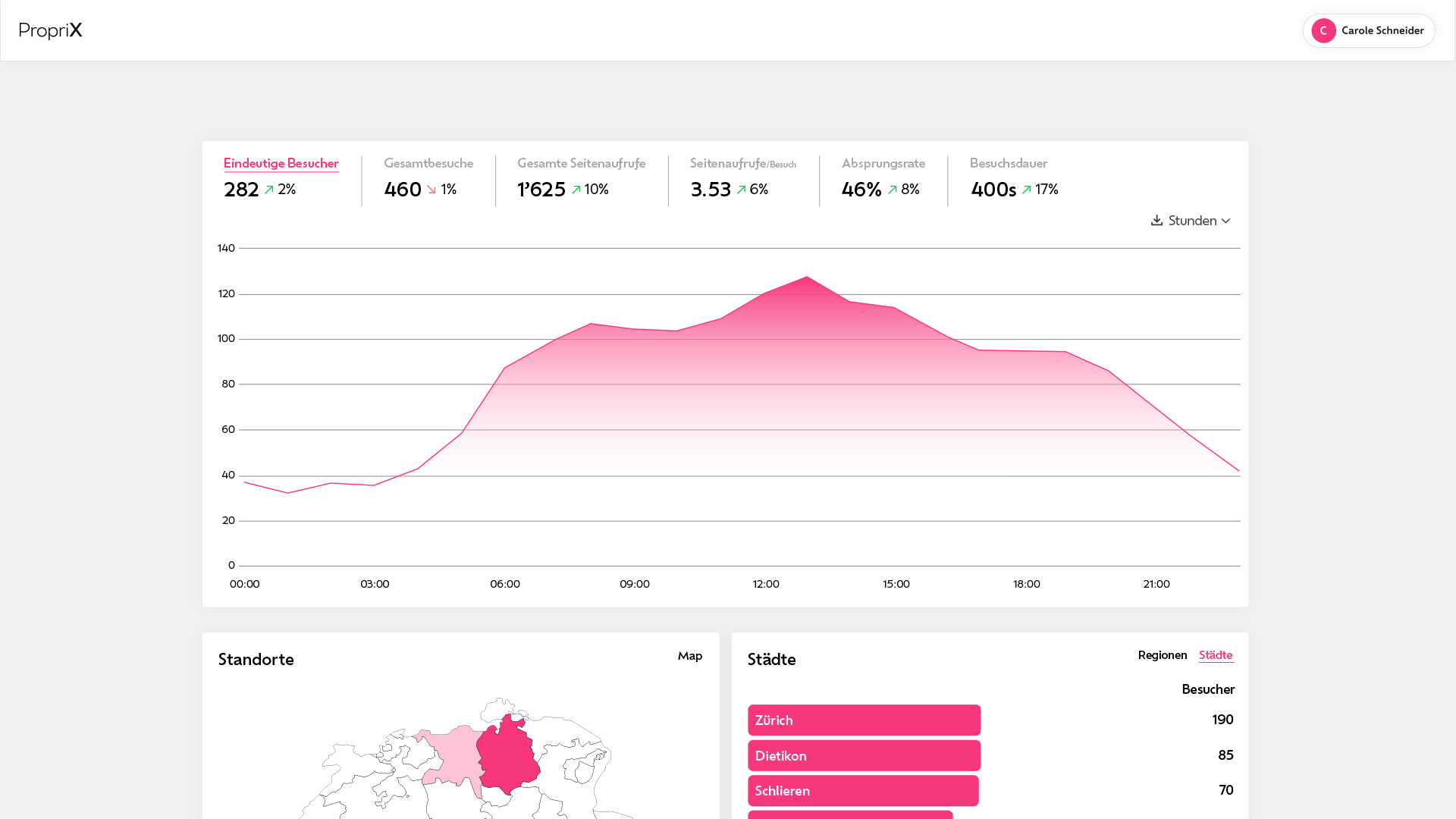Click the Dietikon bar in cities list
The height and width of the screenshot is (819, 1456).
(x=864, y=756)
